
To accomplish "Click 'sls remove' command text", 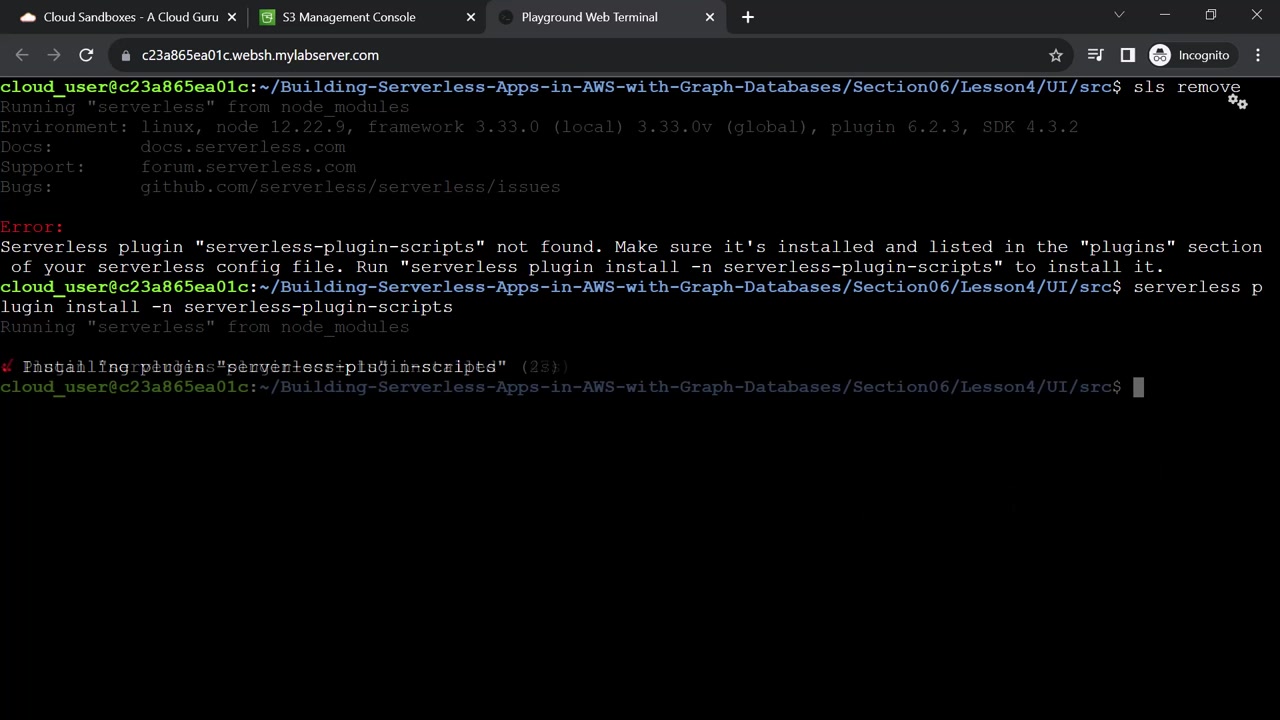I will [1187, 87].
